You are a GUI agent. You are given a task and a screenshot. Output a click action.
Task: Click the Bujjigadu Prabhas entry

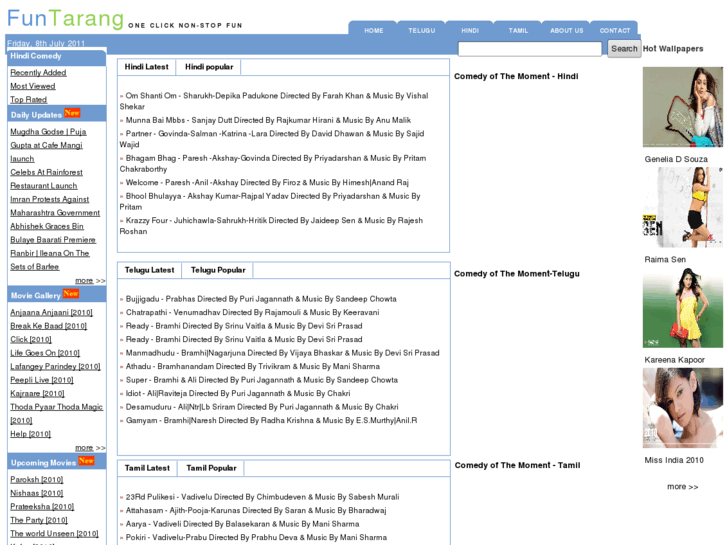[x=261, y=299]
